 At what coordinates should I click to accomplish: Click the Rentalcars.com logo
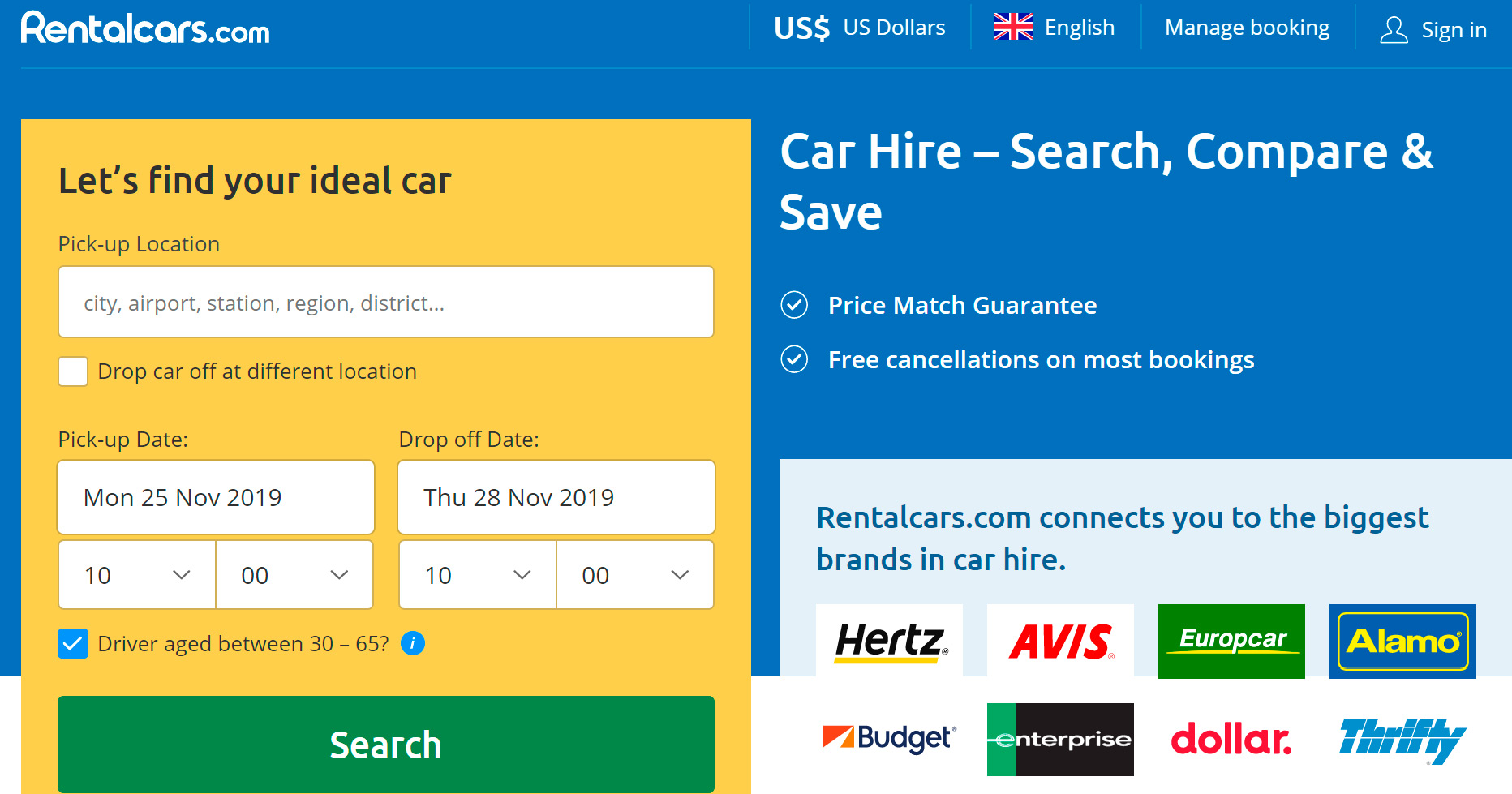[x=145, y=28]
